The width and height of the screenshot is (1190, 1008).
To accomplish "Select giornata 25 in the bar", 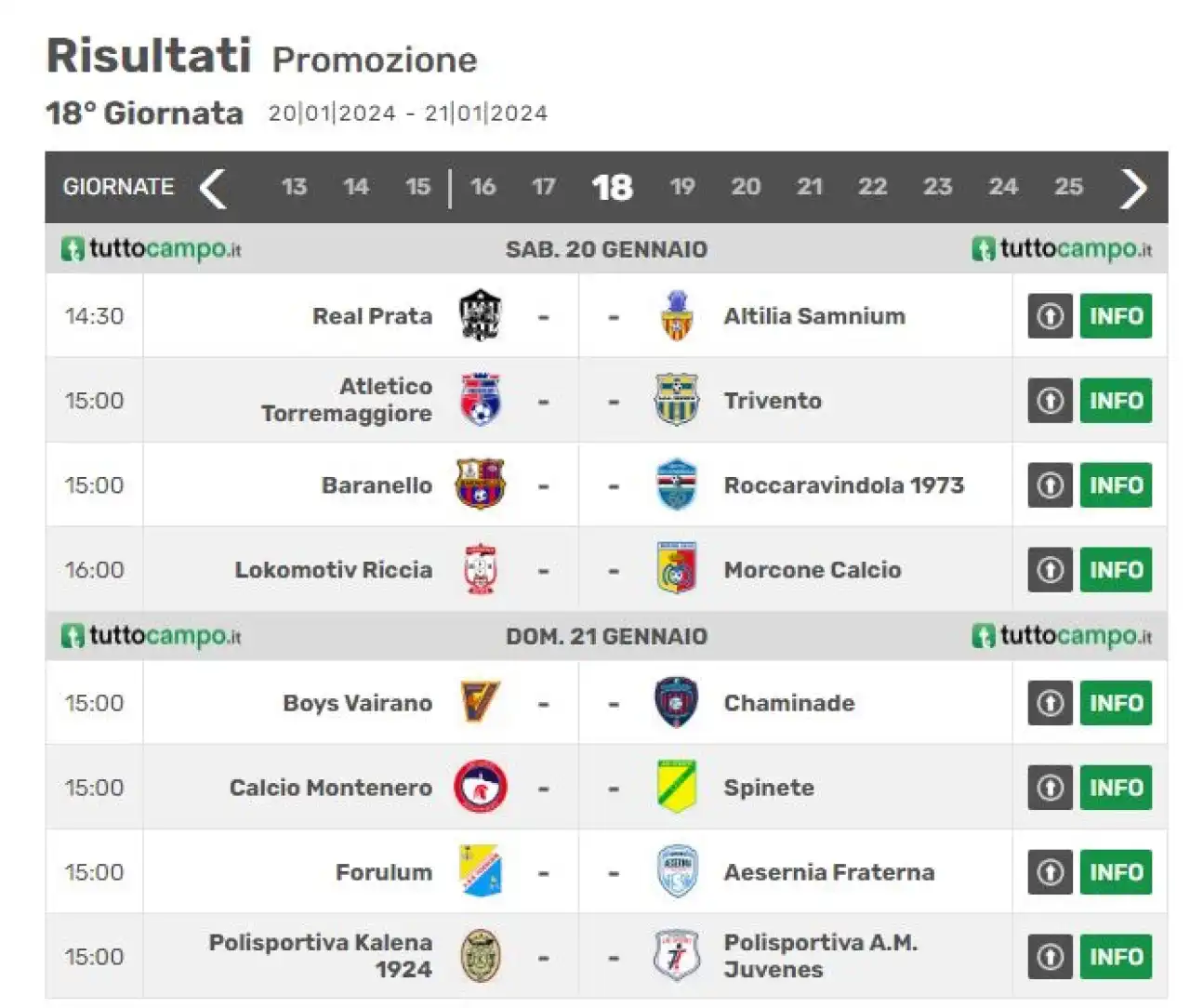I will (1068, 187).
